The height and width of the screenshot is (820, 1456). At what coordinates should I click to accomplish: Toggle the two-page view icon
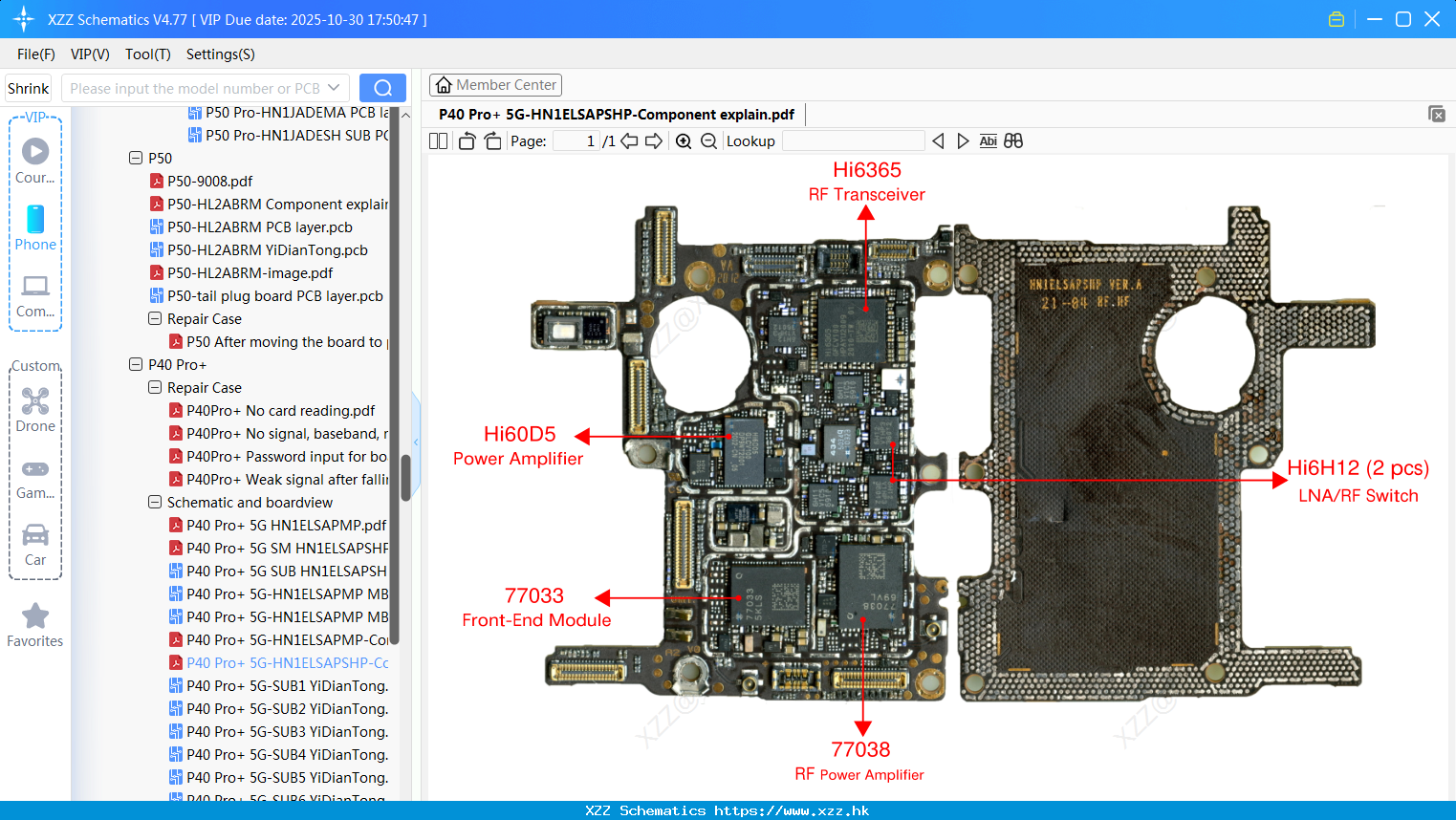438,141
